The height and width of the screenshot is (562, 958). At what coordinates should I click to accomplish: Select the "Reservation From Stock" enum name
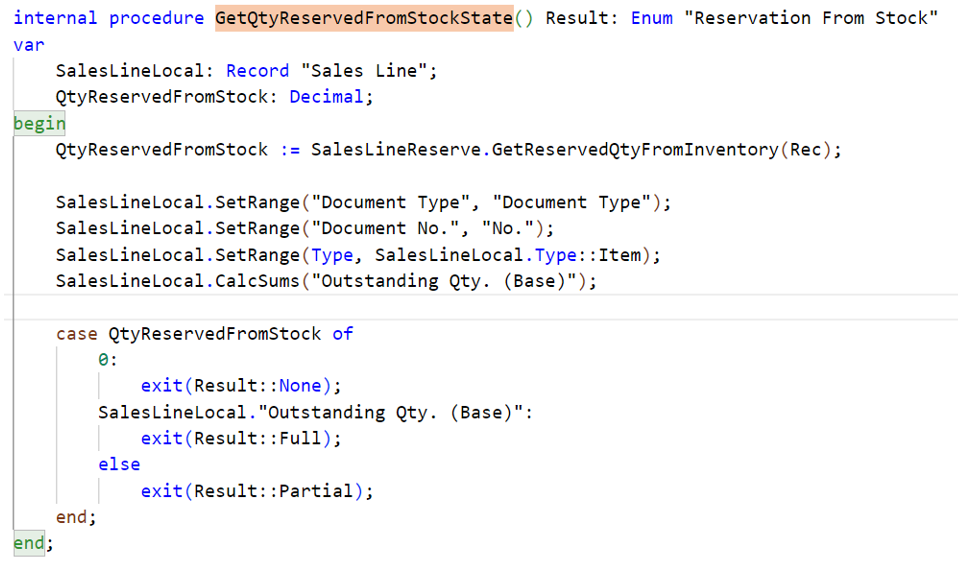click(x=811, y=19)
